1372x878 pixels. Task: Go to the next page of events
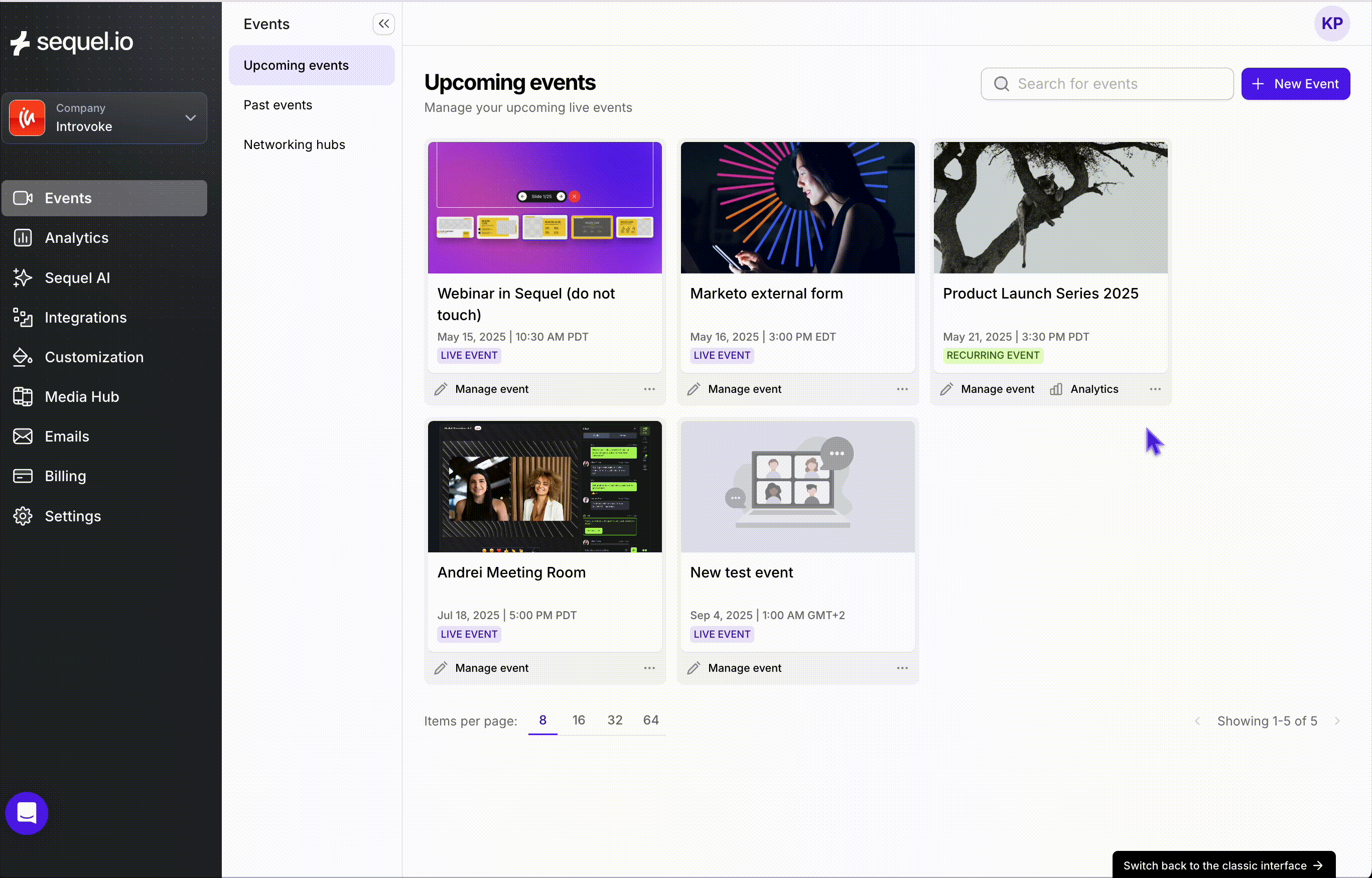1338,720
